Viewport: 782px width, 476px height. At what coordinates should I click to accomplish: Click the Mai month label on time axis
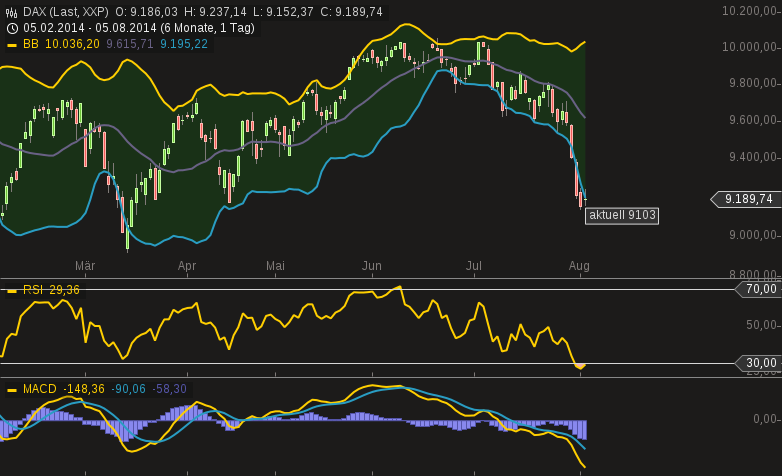coord(275,266)
